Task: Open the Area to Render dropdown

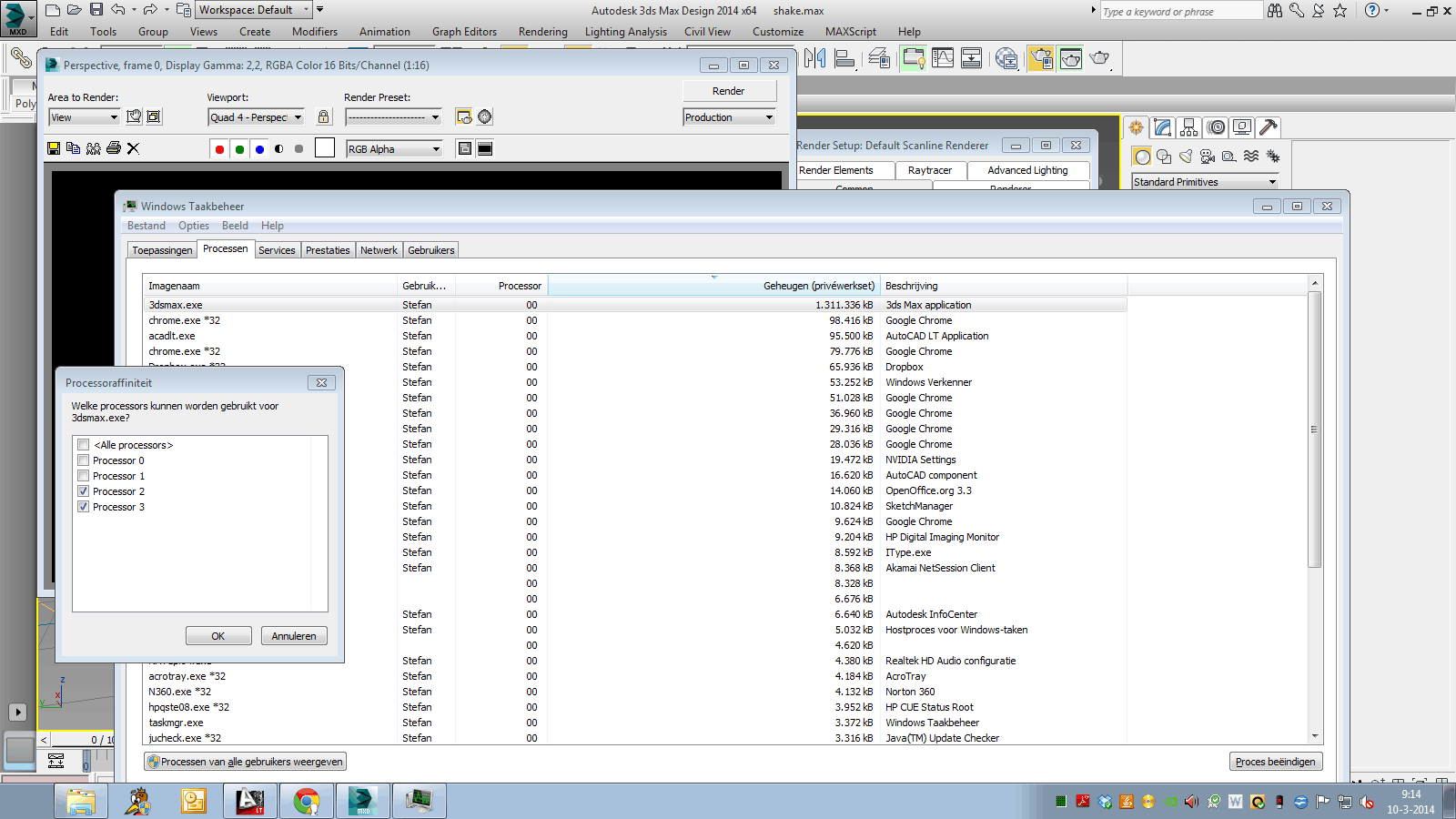Action: 85,117
